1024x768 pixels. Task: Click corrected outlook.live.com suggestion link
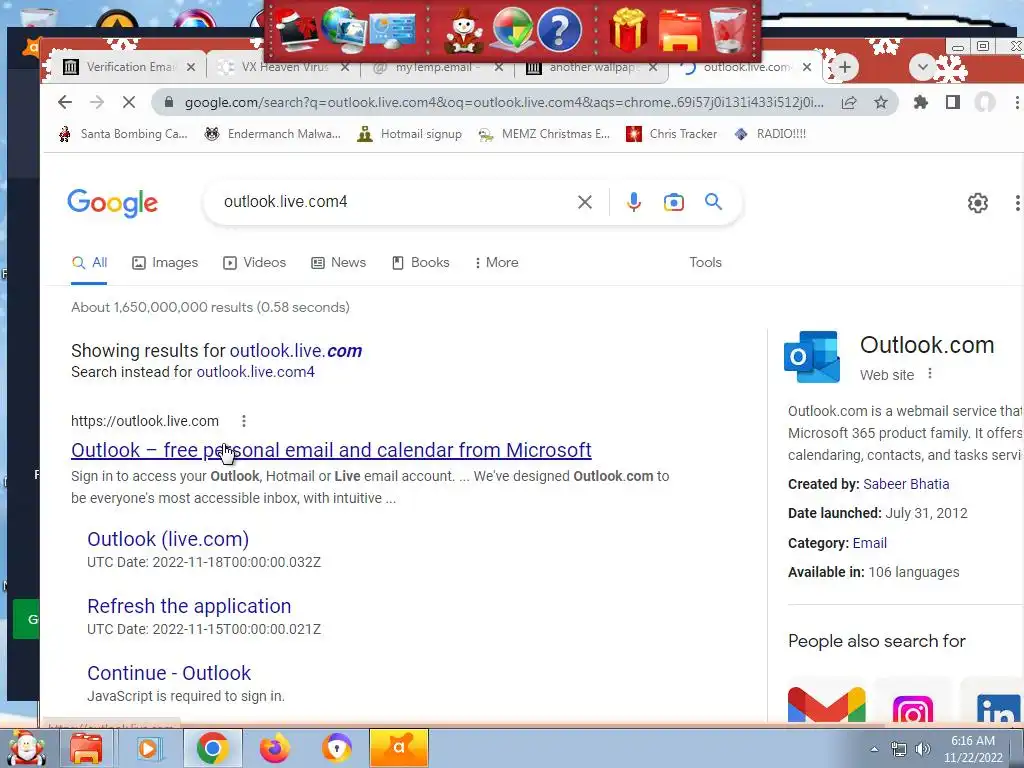(296, 351)
